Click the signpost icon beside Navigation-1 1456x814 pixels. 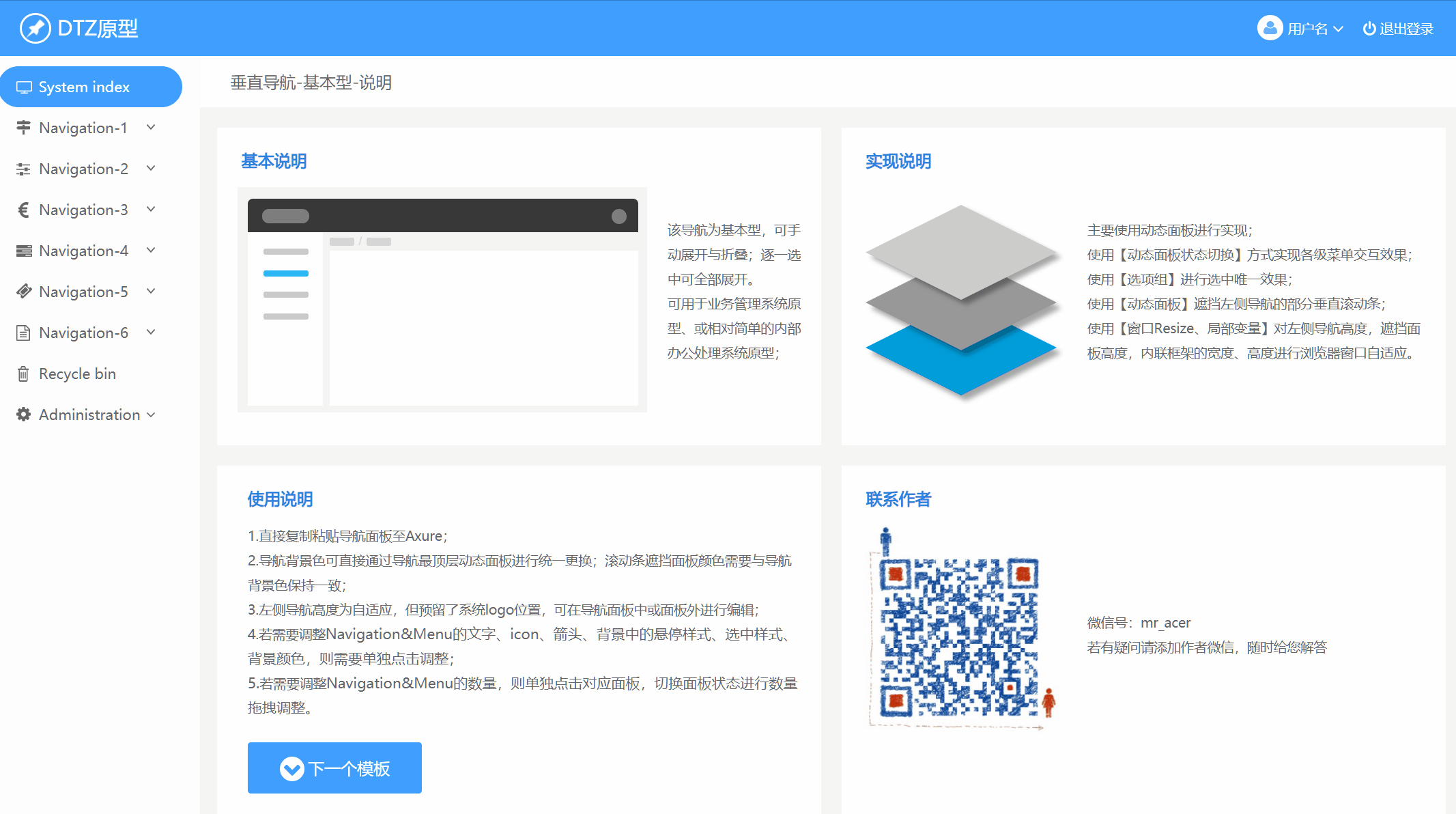coord(24,128)
